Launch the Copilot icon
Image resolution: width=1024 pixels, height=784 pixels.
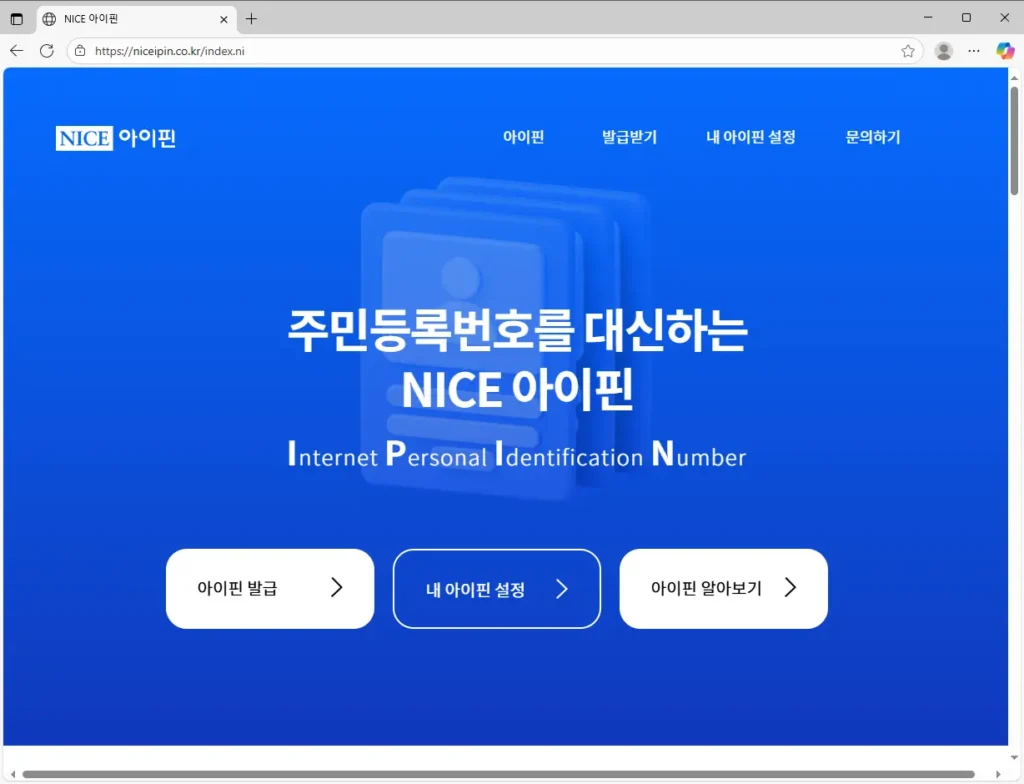1004,51
